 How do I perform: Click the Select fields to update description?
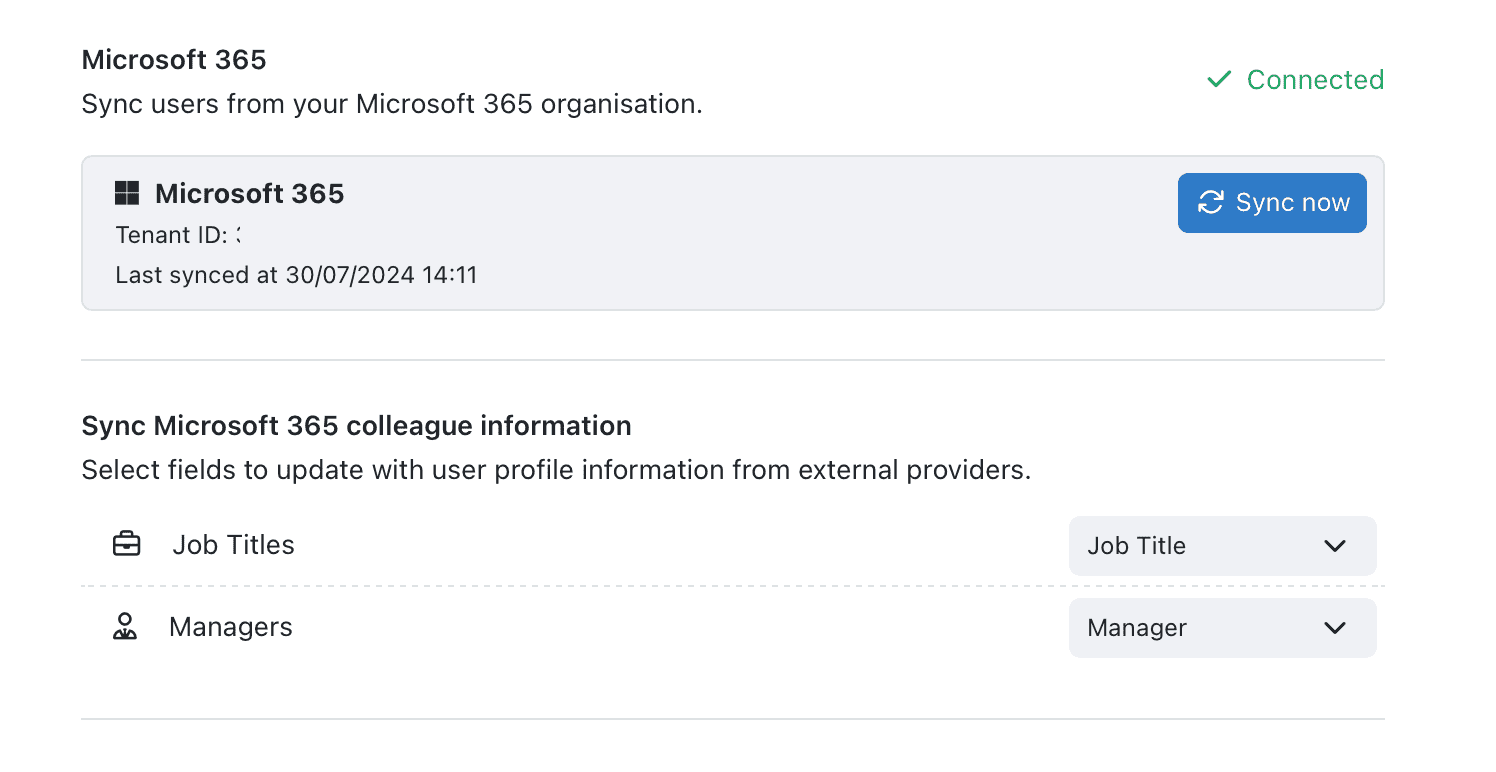tap(556, 470)
